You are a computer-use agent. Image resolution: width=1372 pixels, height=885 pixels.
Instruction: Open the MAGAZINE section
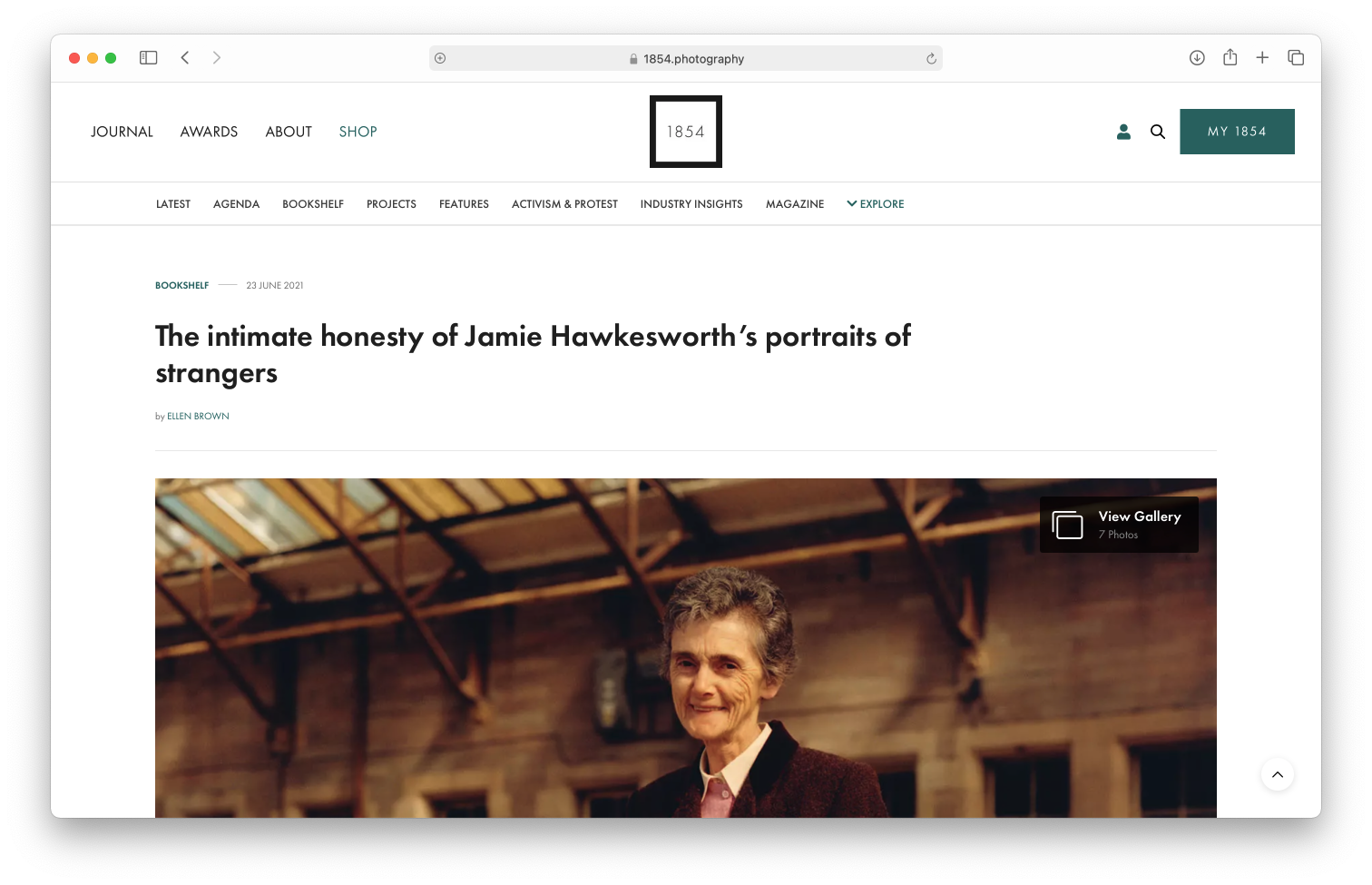click(795, 204)
